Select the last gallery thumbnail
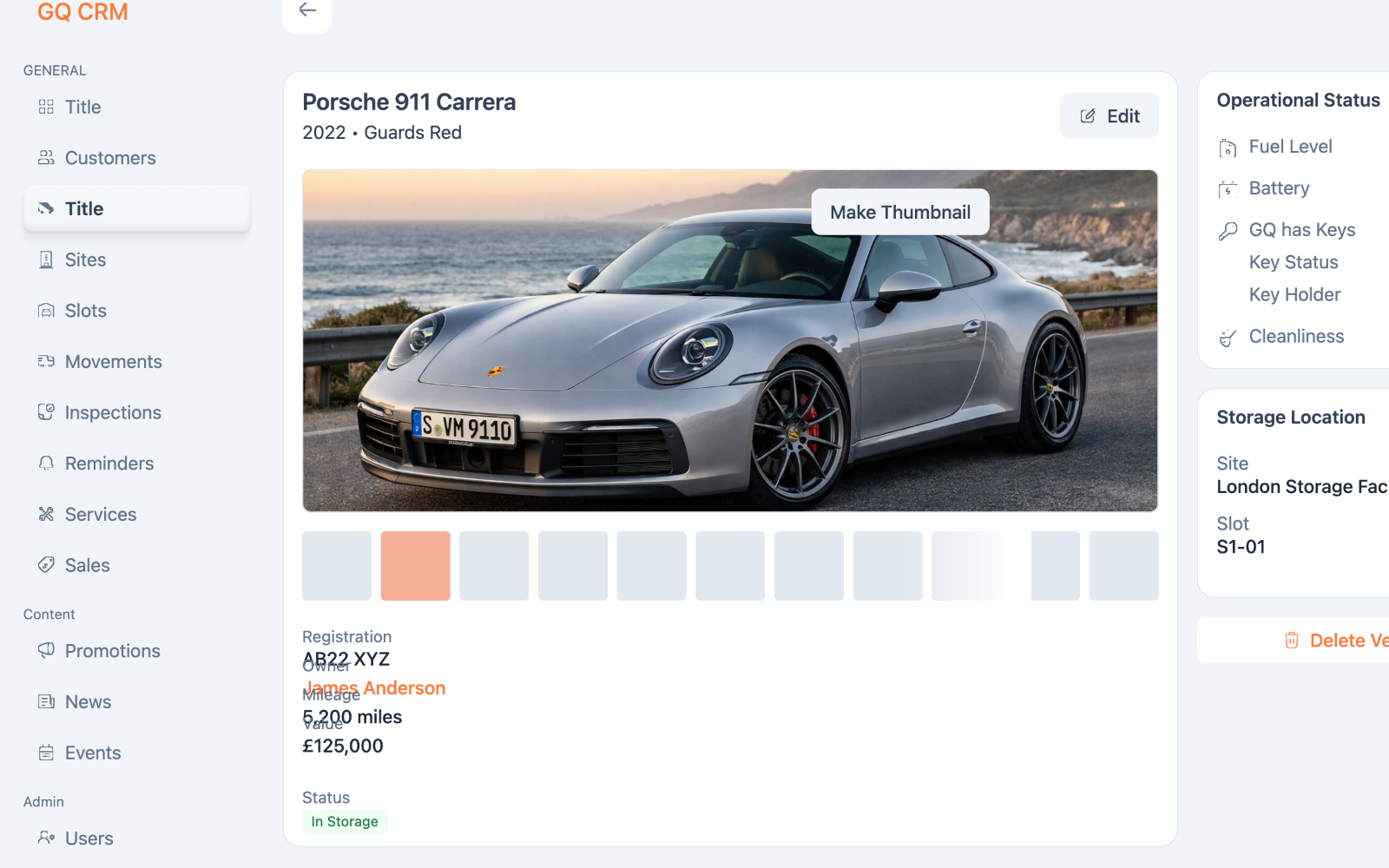 [1124, 566]
